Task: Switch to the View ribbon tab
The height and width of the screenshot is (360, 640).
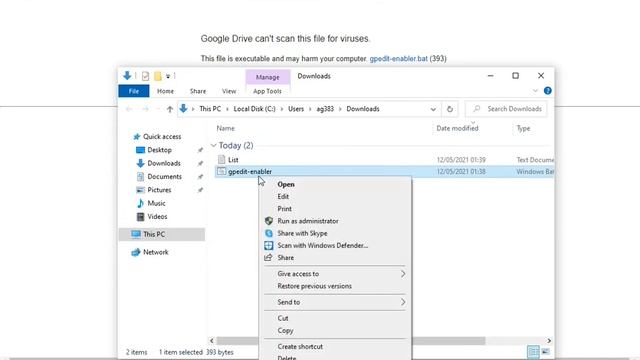Action: tap(229, 91)
